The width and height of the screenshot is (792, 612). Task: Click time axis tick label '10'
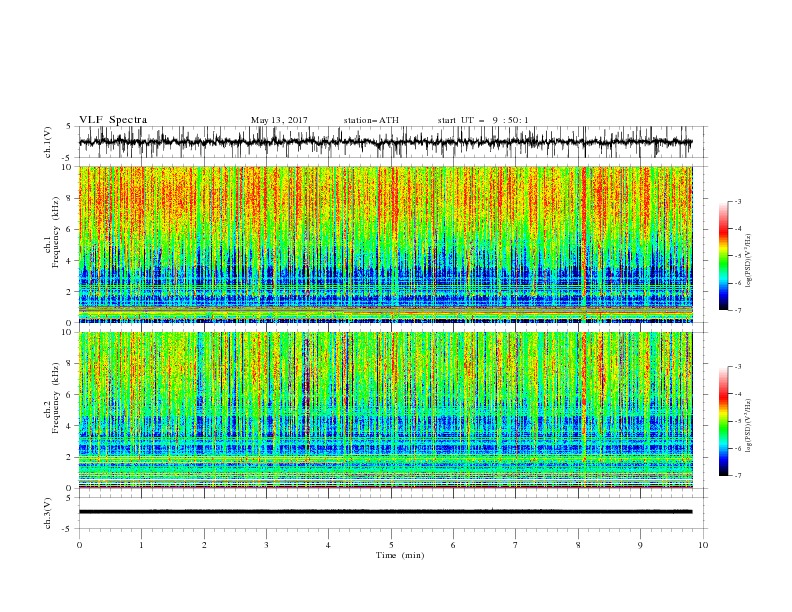(x=703, y=545)
